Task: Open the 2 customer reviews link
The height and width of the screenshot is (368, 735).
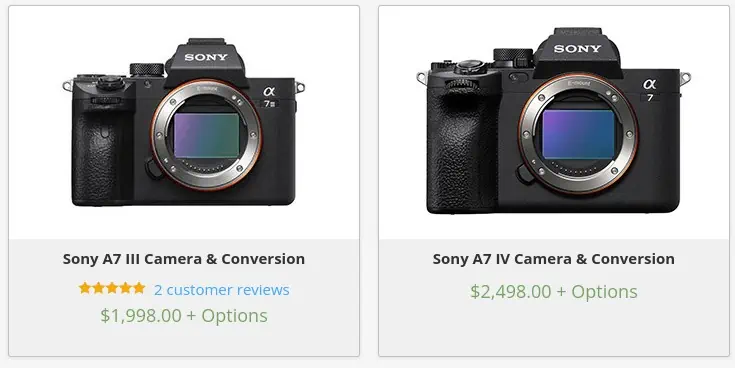Action: click(222, 290)
